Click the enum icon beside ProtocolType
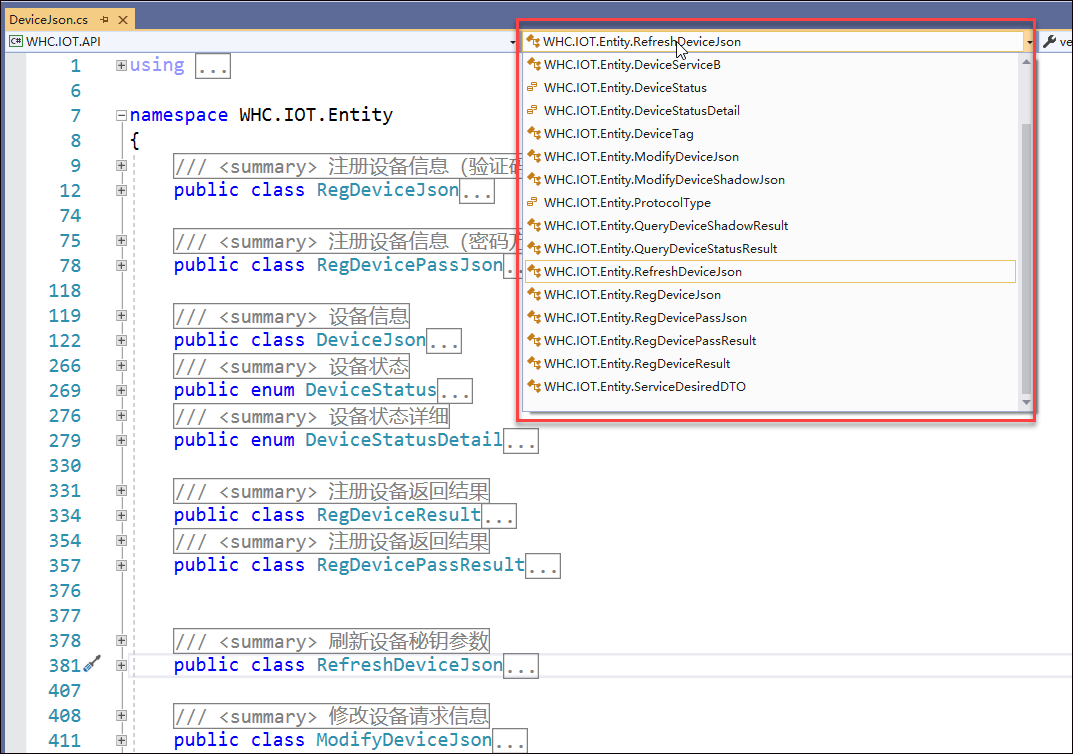Image resolution: width=1073 pixels, height=754 pixels. click(533, 203)
